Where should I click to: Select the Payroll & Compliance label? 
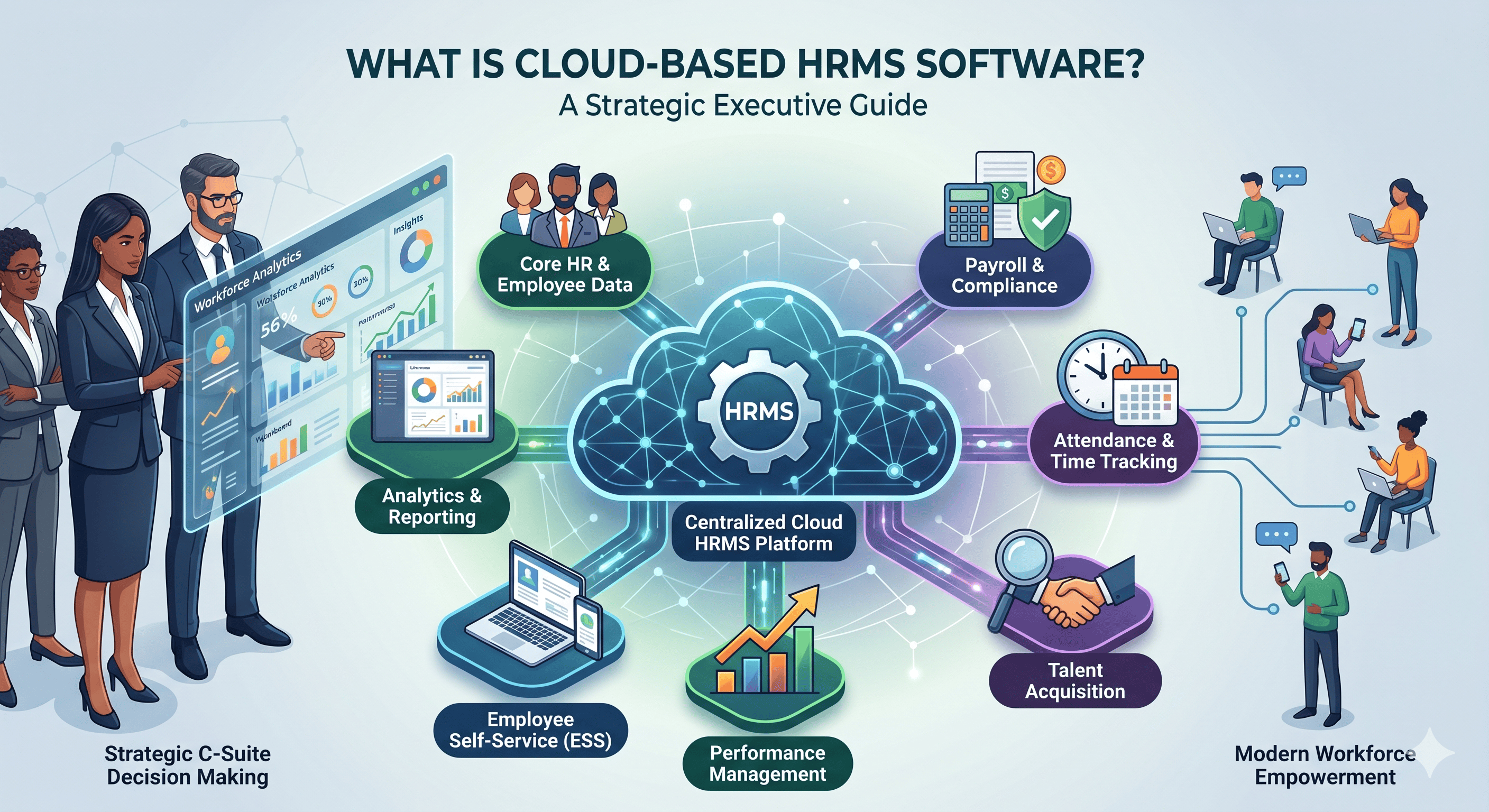[1005, 275]
